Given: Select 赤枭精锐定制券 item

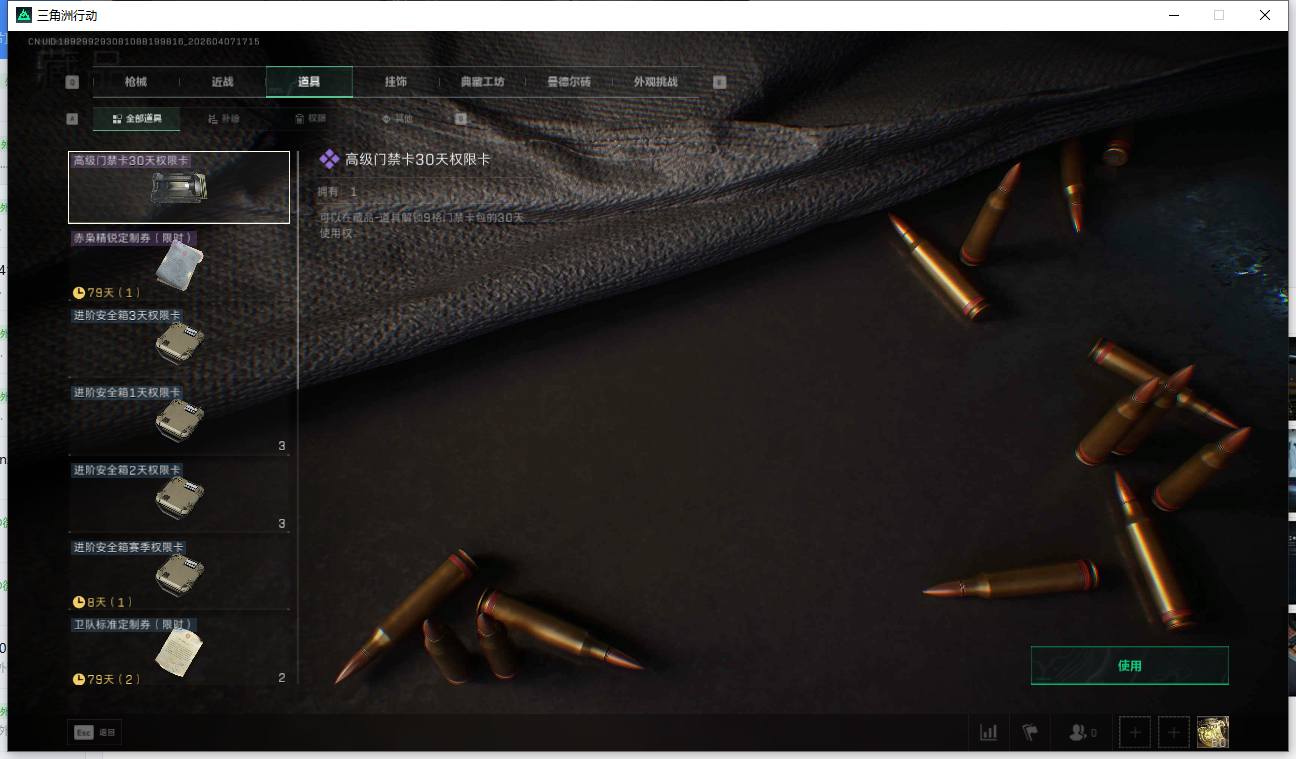Looking at the screenshot, I should click(x=179, y=265).
